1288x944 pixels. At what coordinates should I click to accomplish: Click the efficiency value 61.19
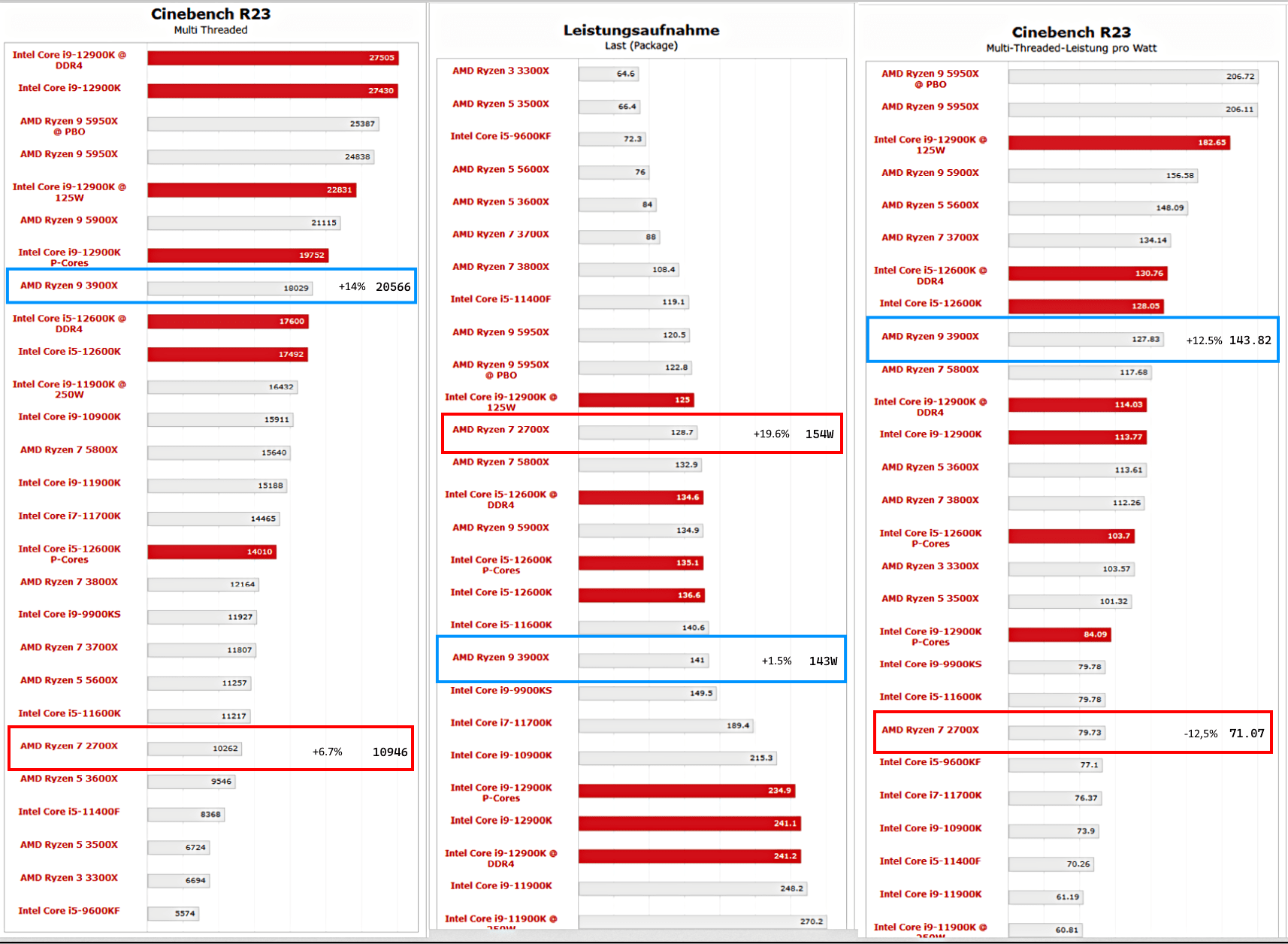coord(1068,897)
